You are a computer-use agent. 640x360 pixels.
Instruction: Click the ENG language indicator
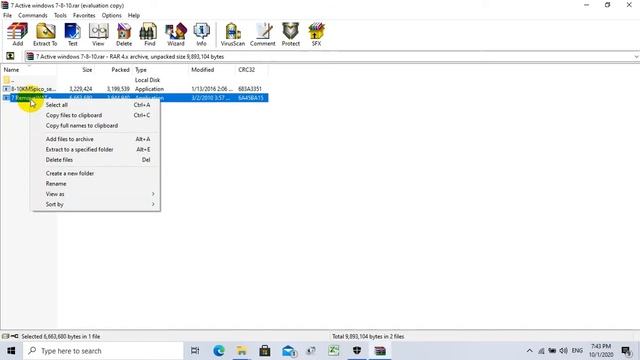(x=577, y=351)
